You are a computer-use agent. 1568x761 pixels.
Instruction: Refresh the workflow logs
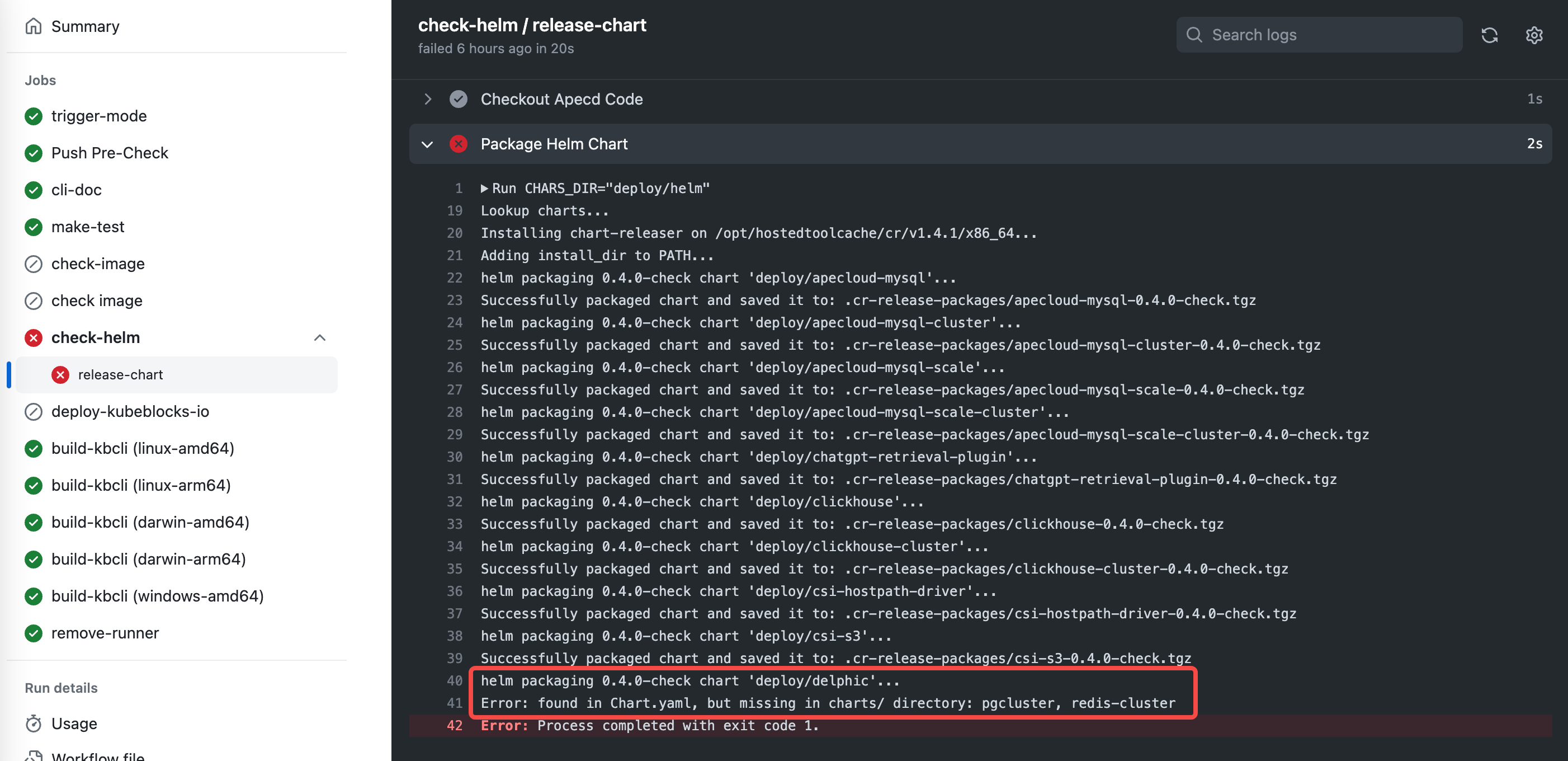click(1490, 35)
